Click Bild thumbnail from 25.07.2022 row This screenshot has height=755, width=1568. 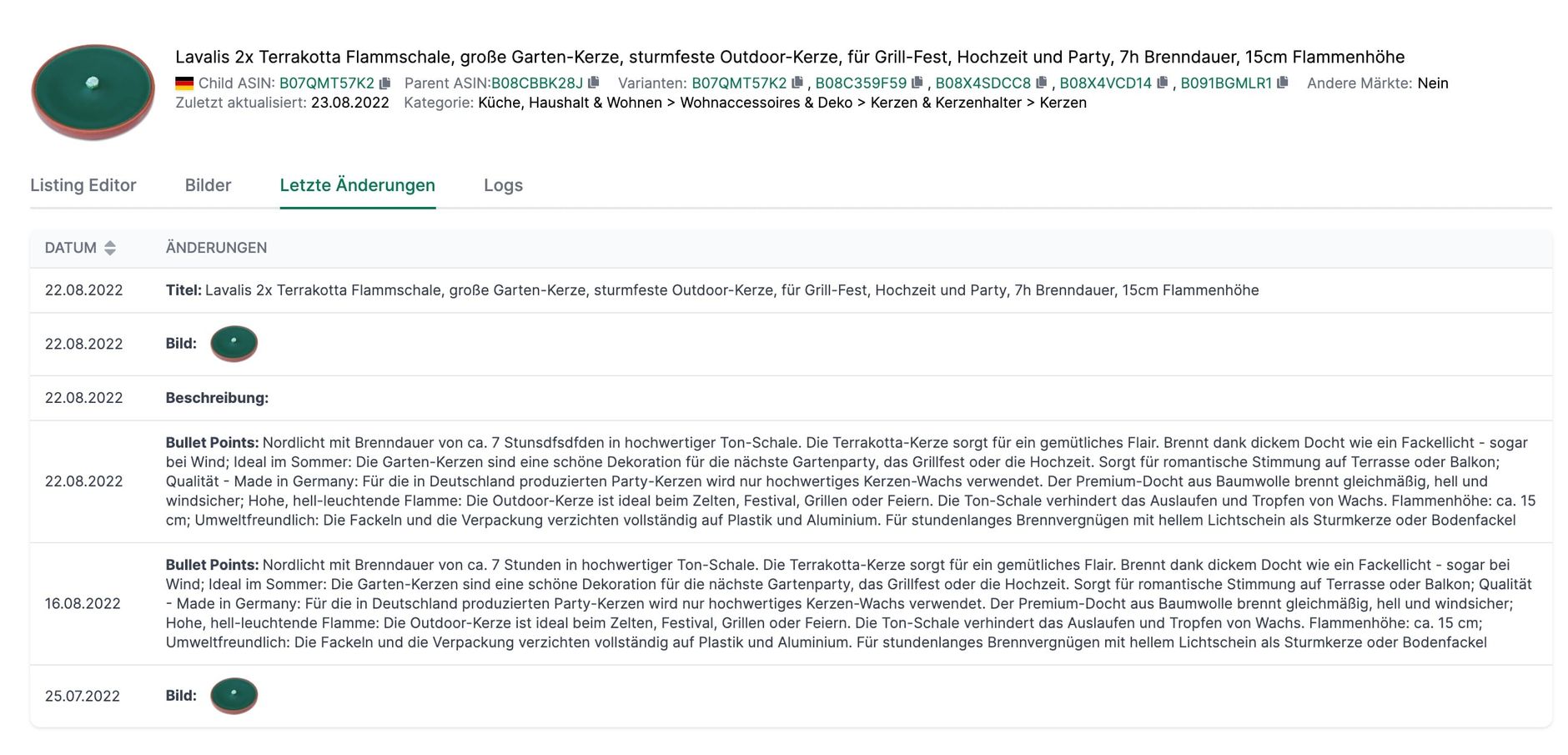pos(234,696)
